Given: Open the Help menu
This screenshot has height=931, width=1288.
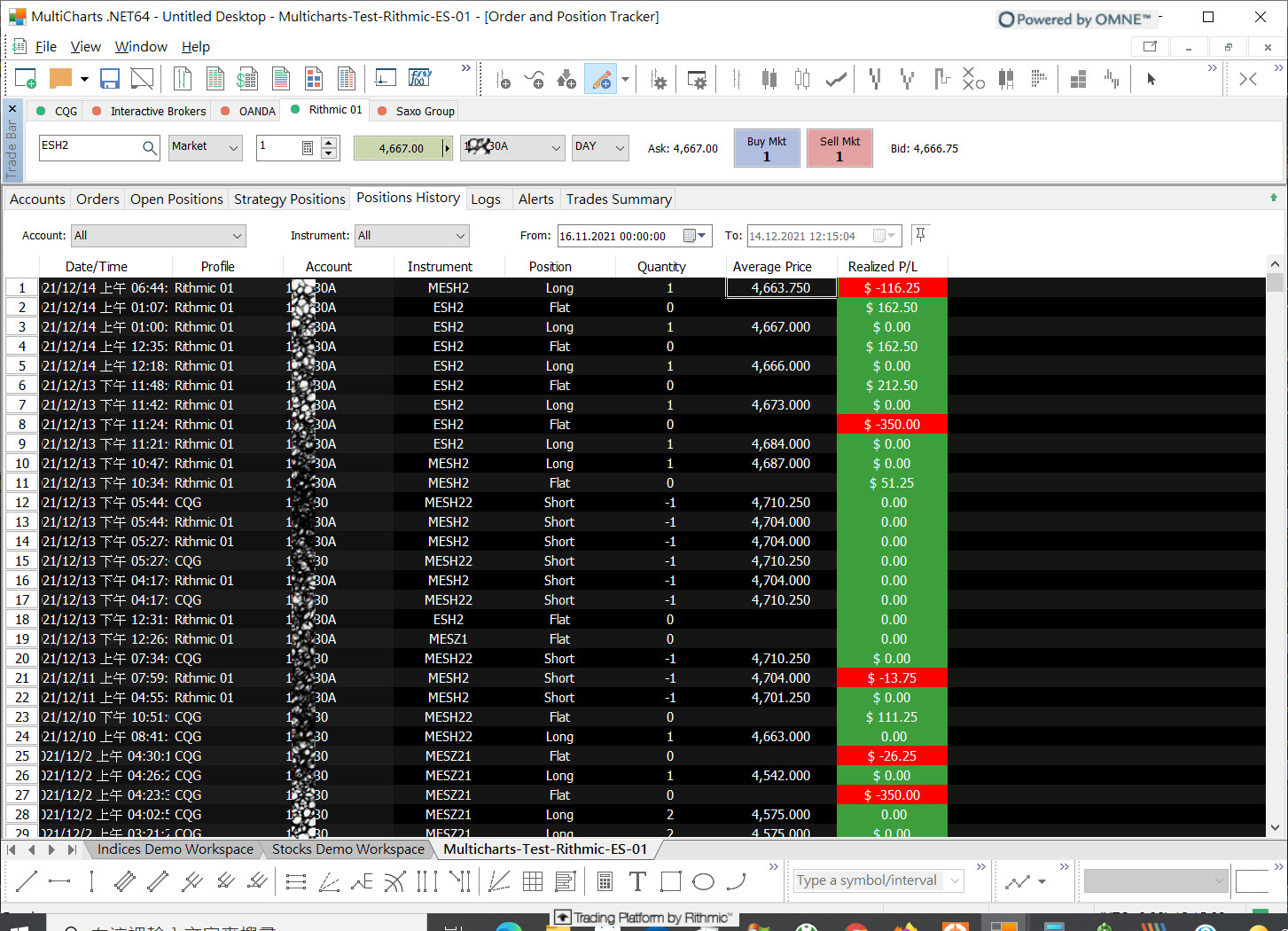Looking at the screenshot, I should [196, 46].
